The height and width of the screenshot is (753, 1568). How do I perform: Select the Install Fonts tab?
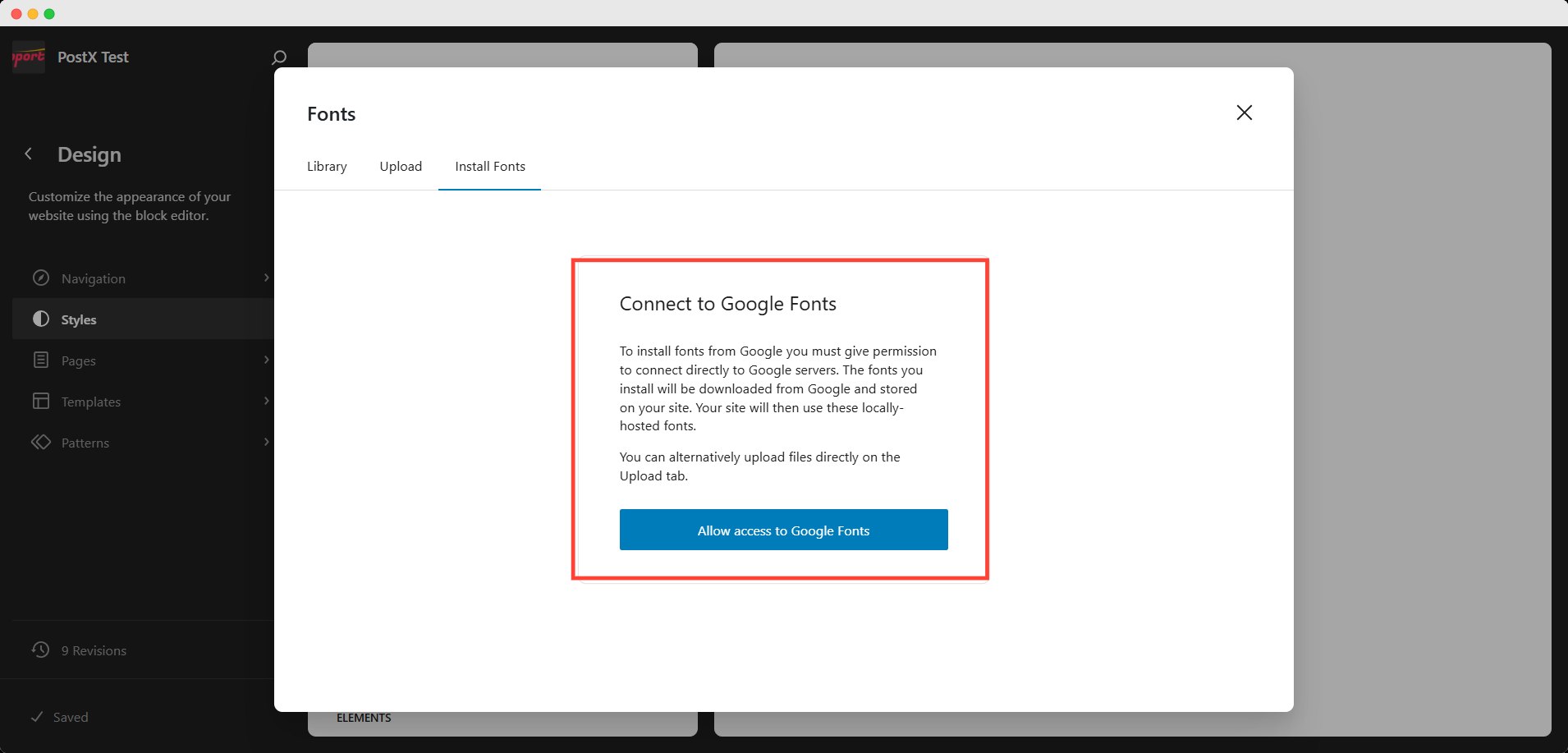tap(489, 166)
